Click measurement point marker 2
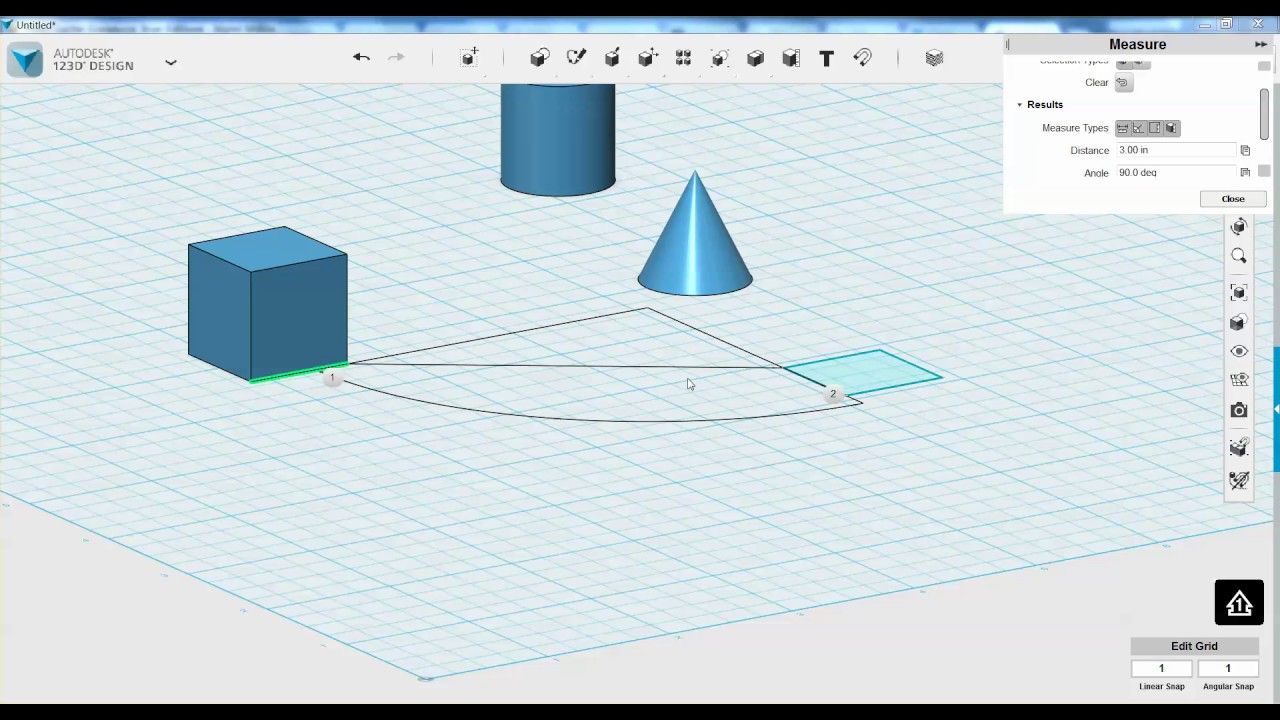 coord(832,394)
